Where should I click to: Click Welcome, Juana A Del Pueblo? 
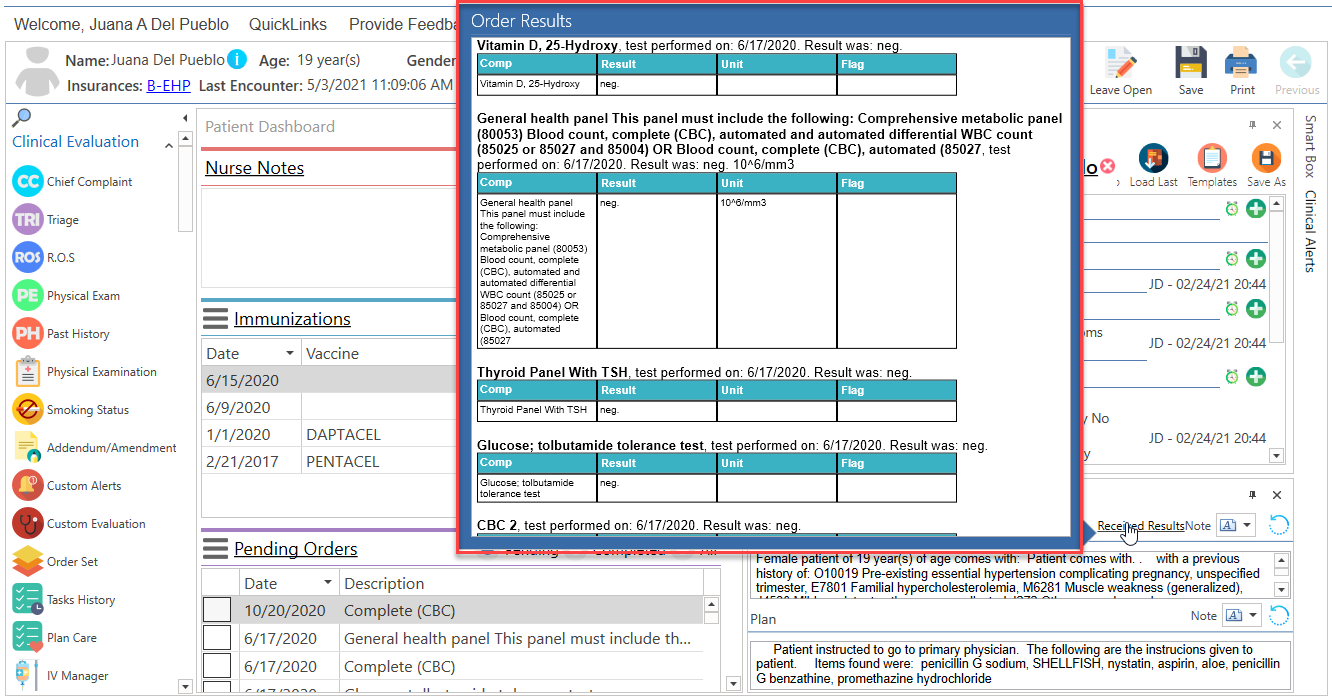pyautogui.click(x=121, y=24)
